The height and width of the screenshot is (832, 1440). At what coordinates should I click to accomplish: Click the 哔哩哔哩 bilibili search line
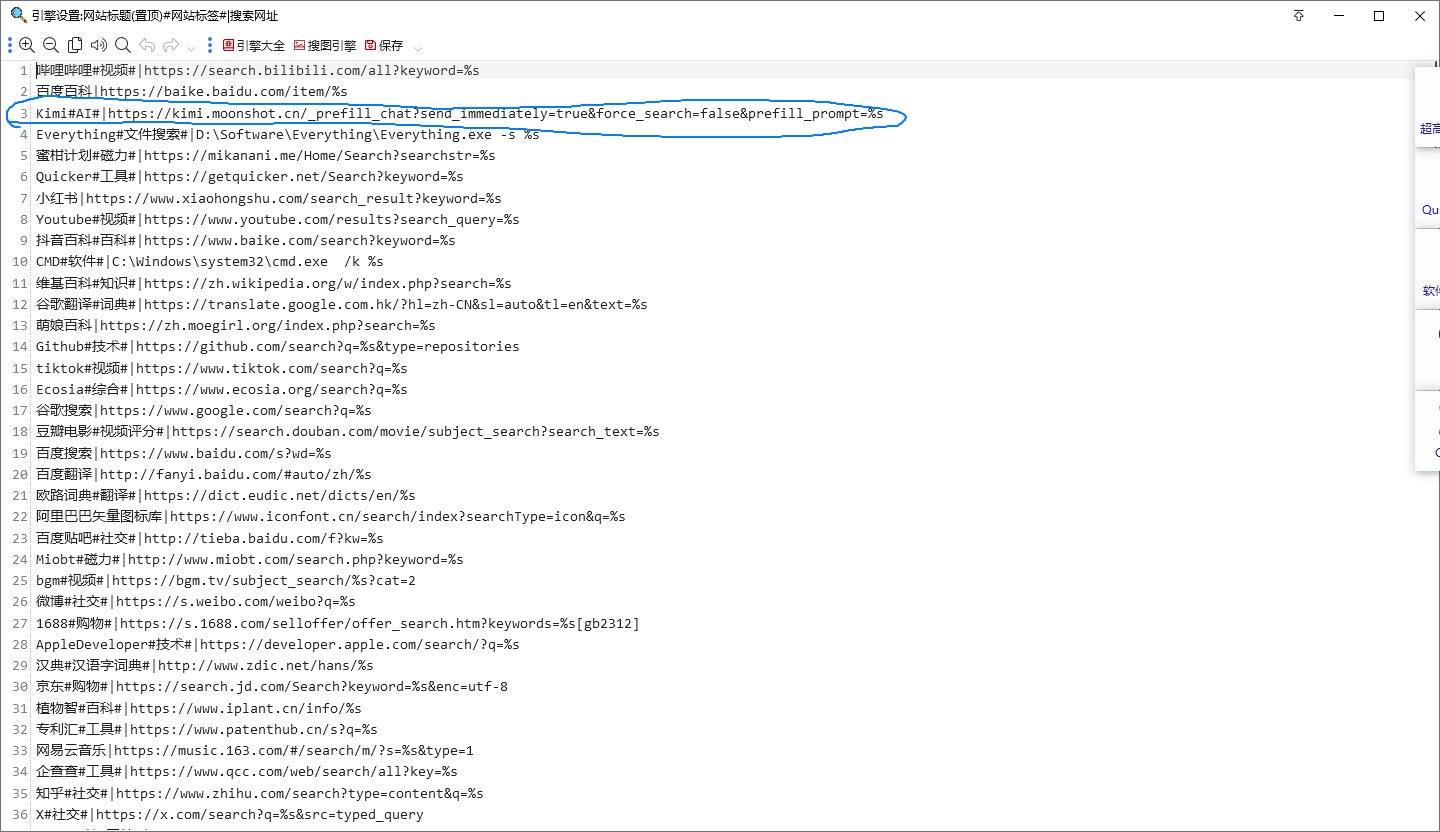[258, 70]
